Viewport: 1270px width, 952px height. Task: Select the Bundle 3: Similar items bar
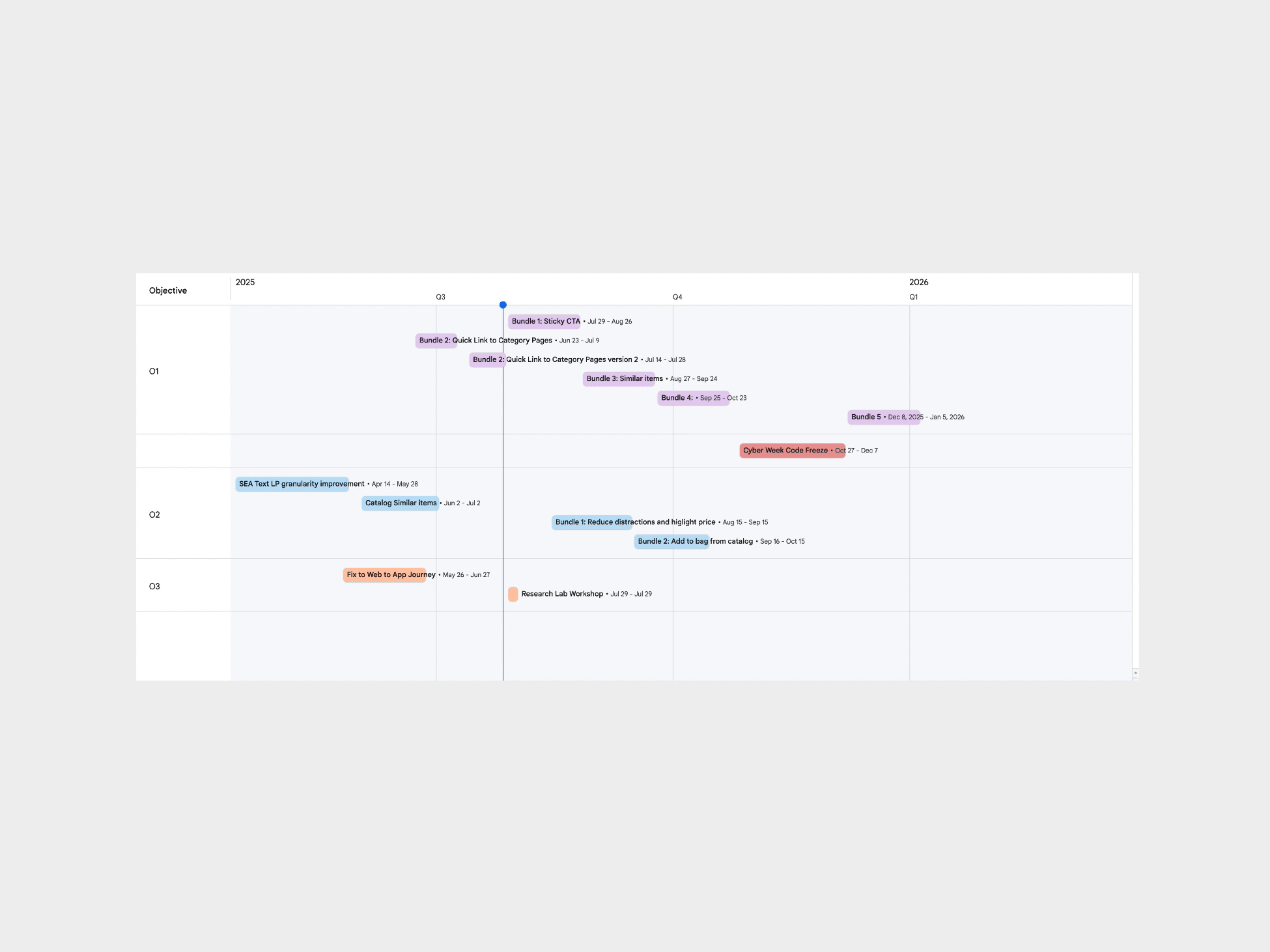pyautogui.click(x=619, y=379)
